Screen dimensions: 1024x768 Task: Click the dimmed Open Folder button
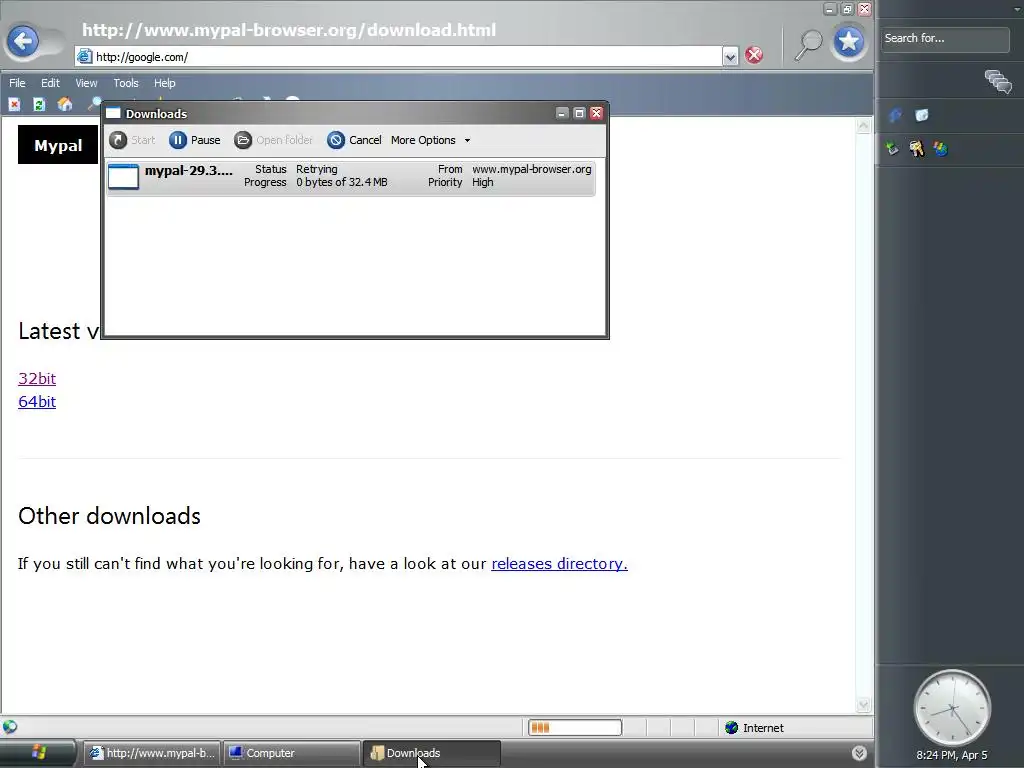click(274, 140)
